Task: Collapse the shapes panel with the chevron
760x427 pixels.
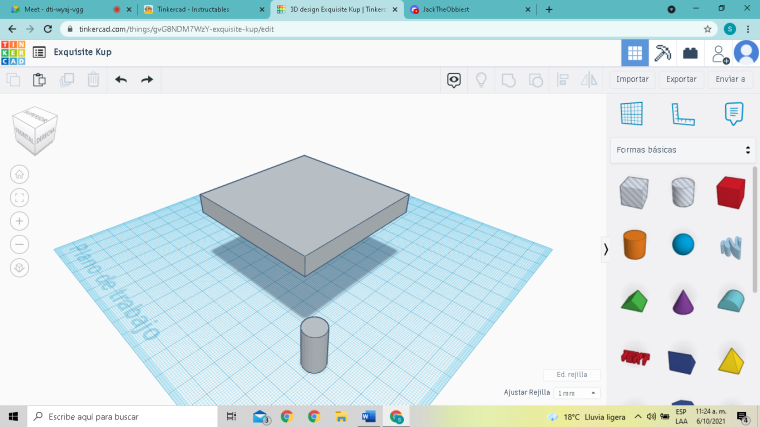Action: click(x=605, y=249)
